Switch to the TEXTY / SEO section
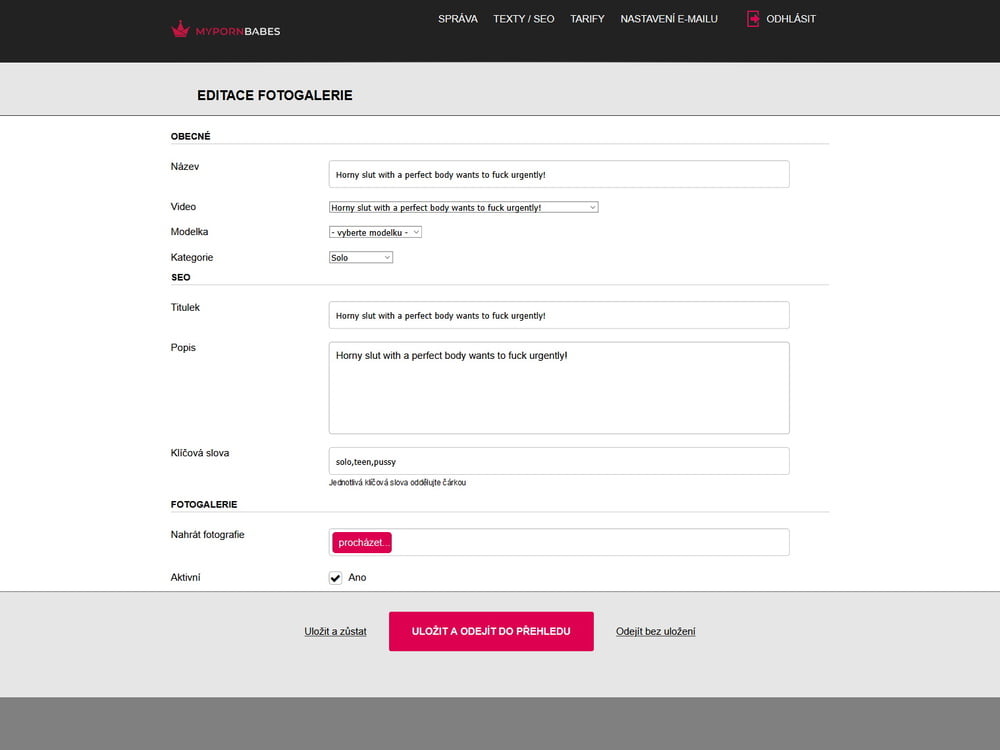1000x750 pixels. pyautogui.click(x=524, y=18)
